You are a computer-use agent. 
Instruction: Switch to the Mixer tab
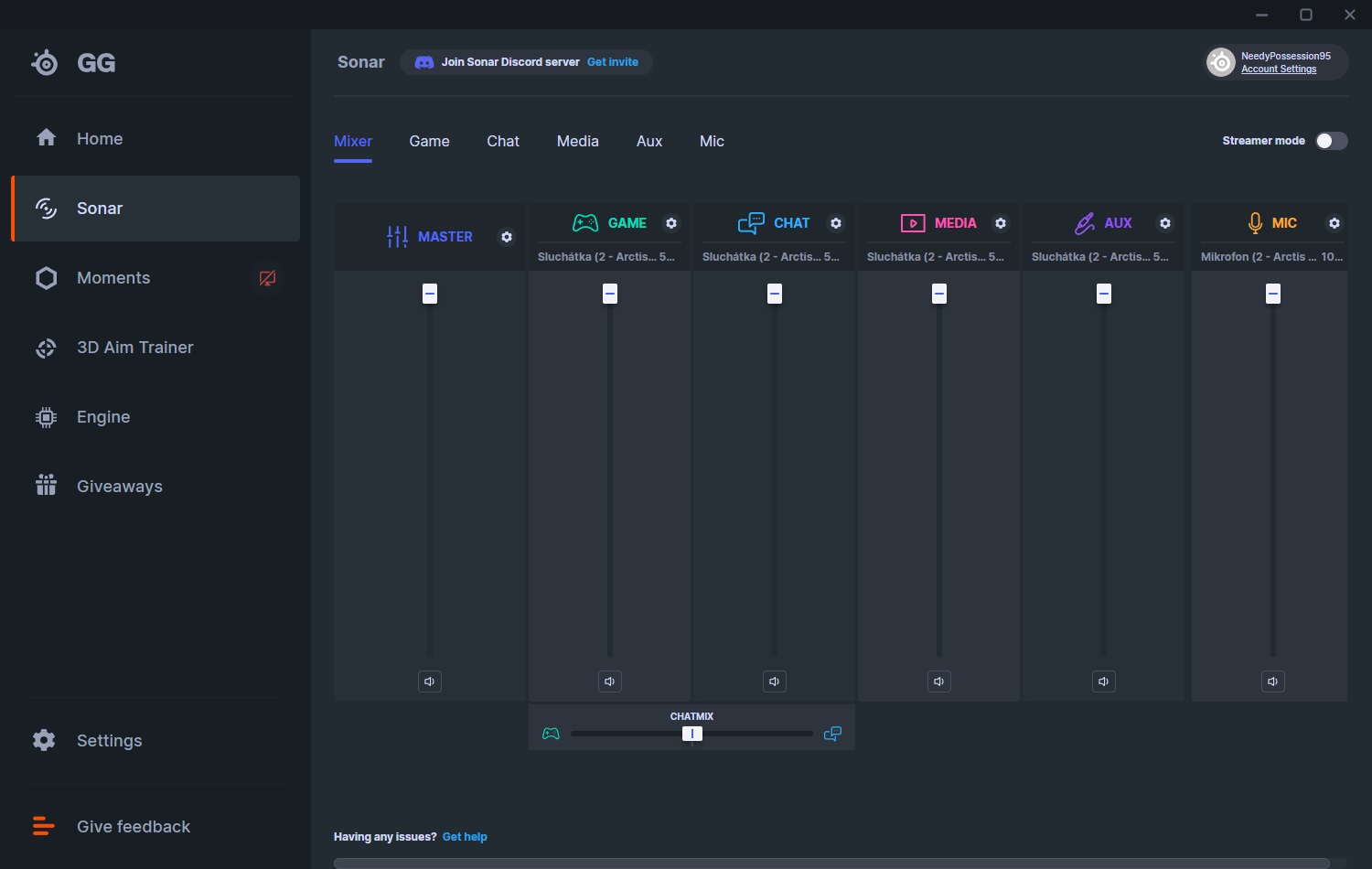coord(353,141)
